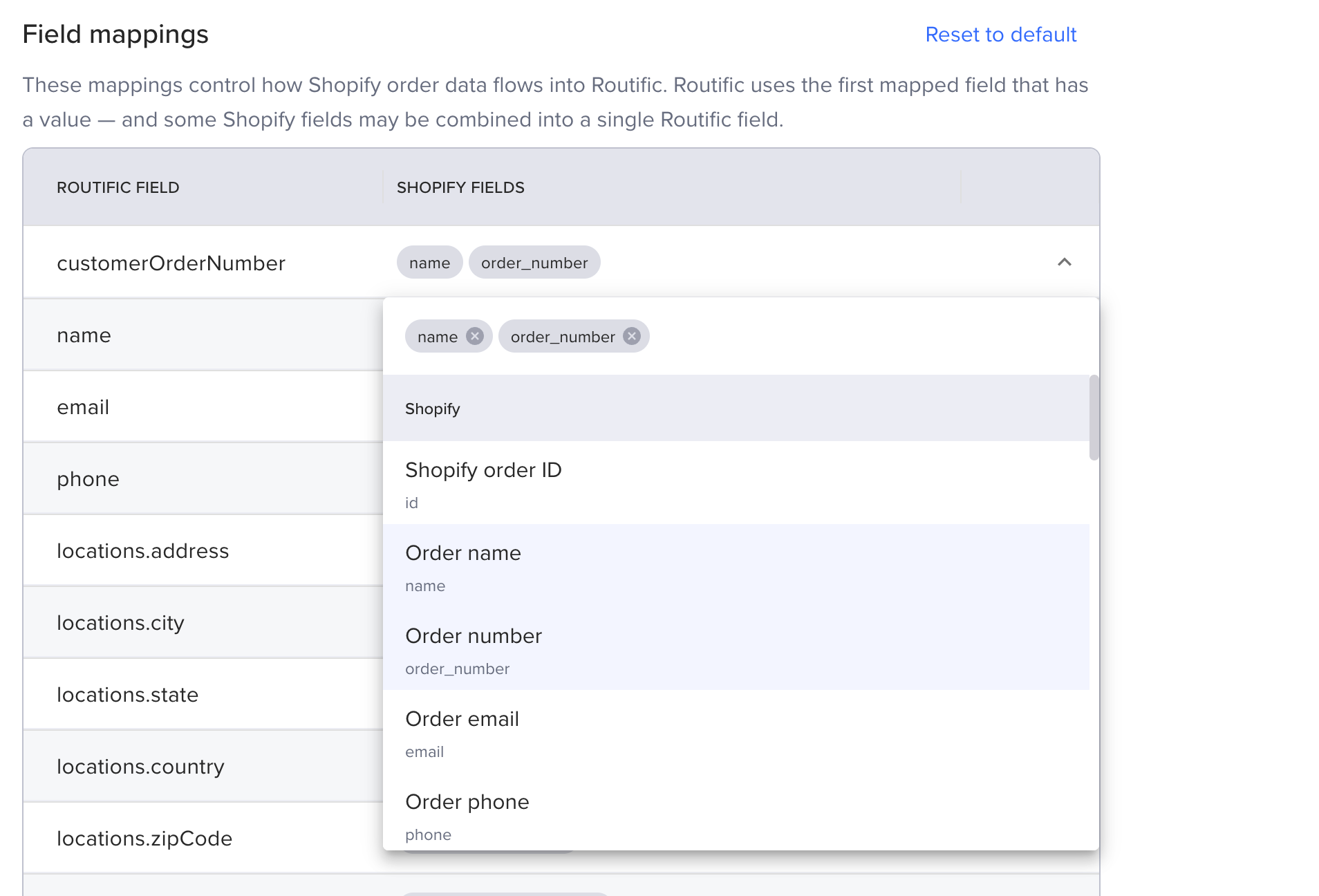Click Reset to default link
This screenshot has height=896, width=1319.
pos(1000,35)
